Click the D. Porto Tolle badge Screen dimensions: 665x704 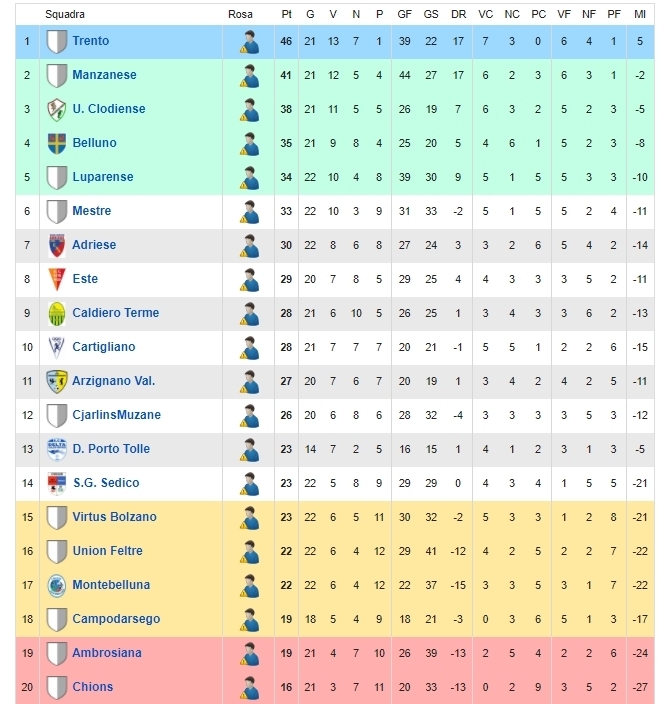57,449
